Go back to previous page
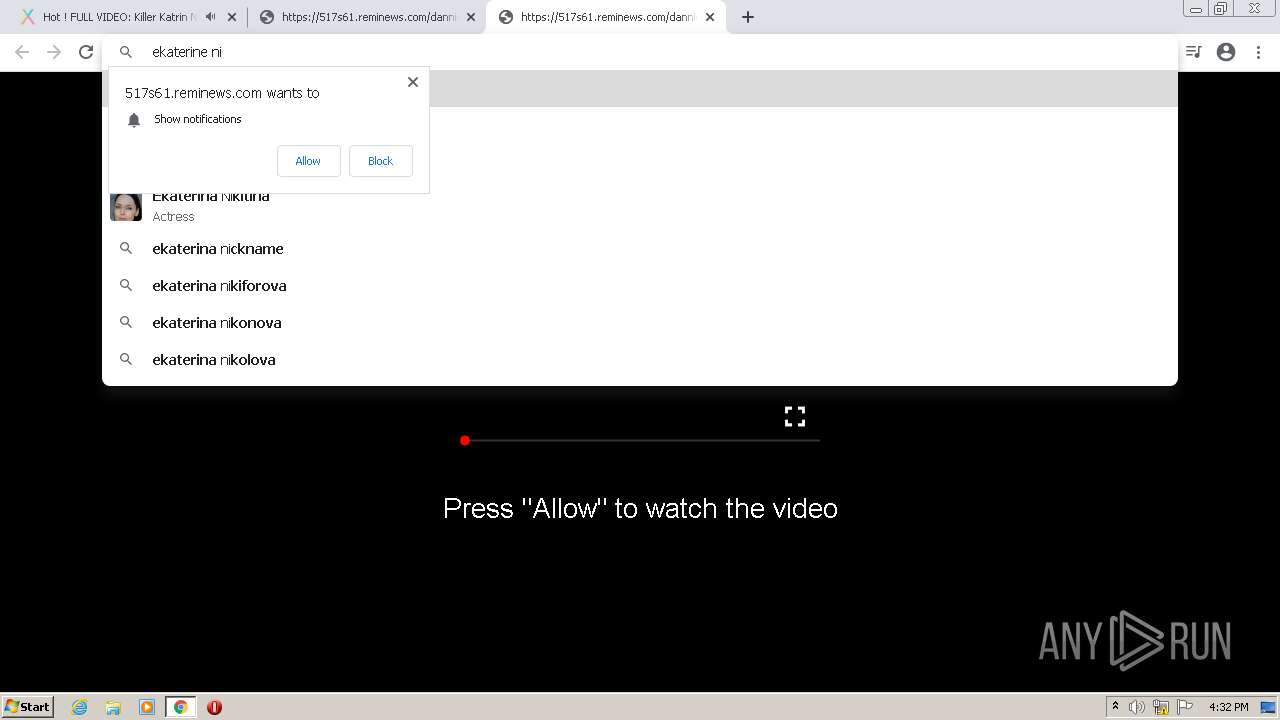This screenshot has height=720, width=1280. tap(22, 52)
